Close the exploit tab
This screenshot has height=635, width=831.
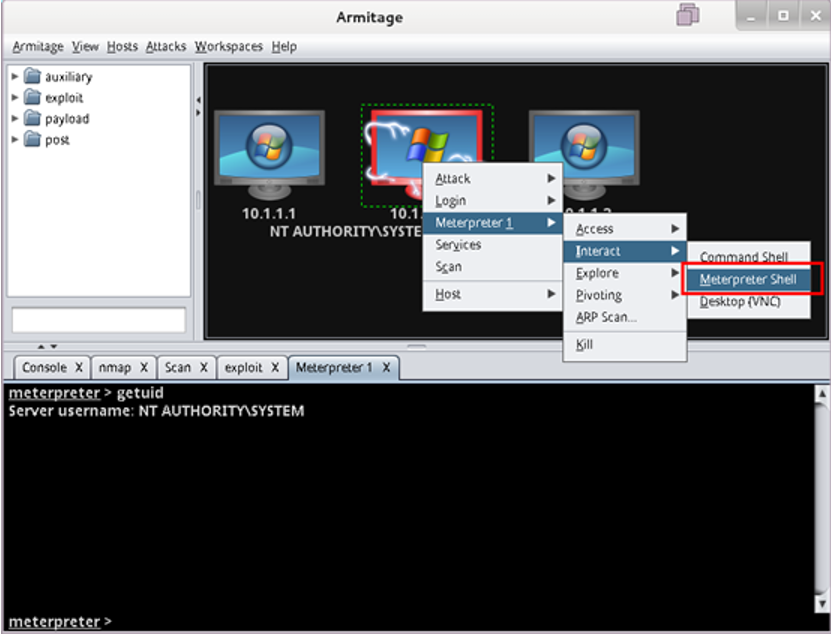(x=275, y=367)
